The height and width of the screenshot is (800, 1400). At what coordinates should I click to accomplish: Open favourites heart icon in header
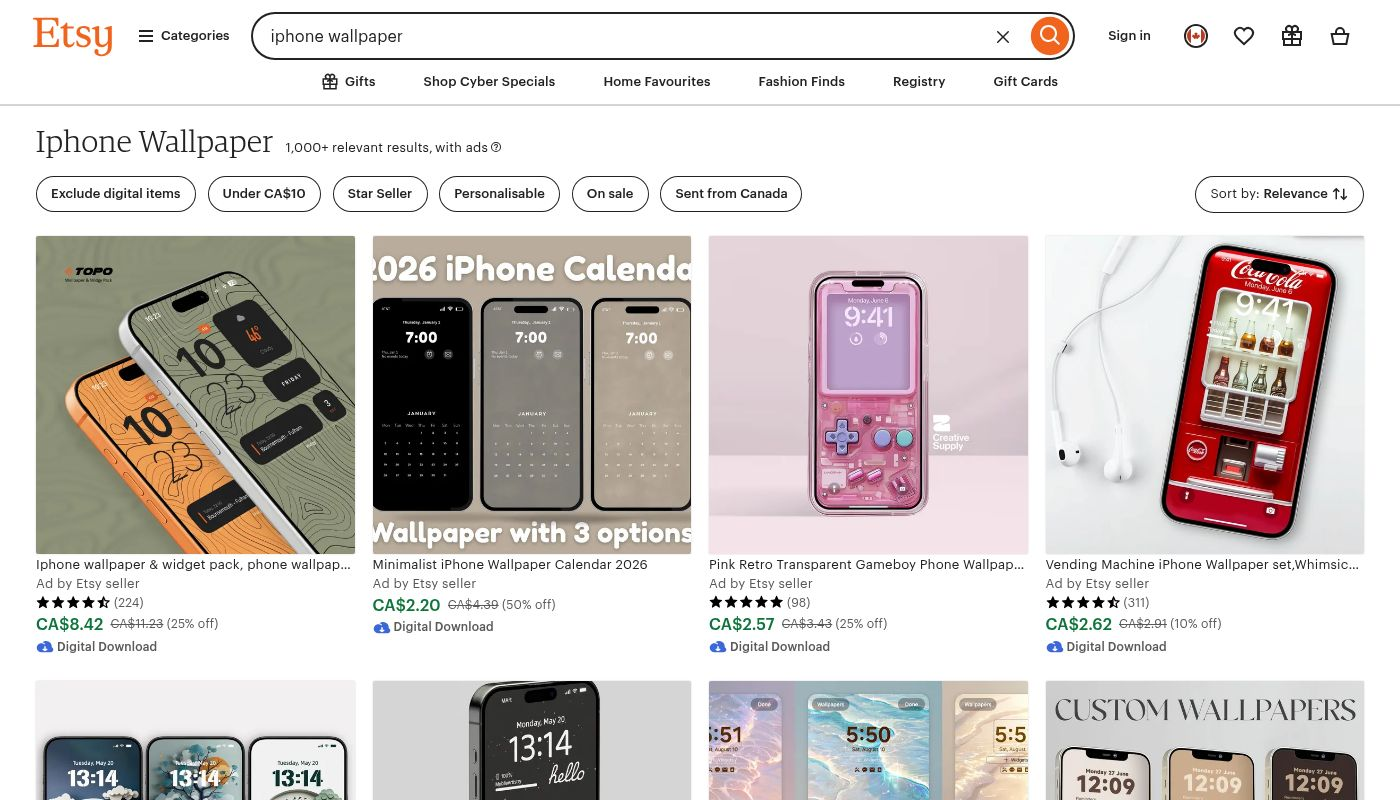tap(1244, 36)
